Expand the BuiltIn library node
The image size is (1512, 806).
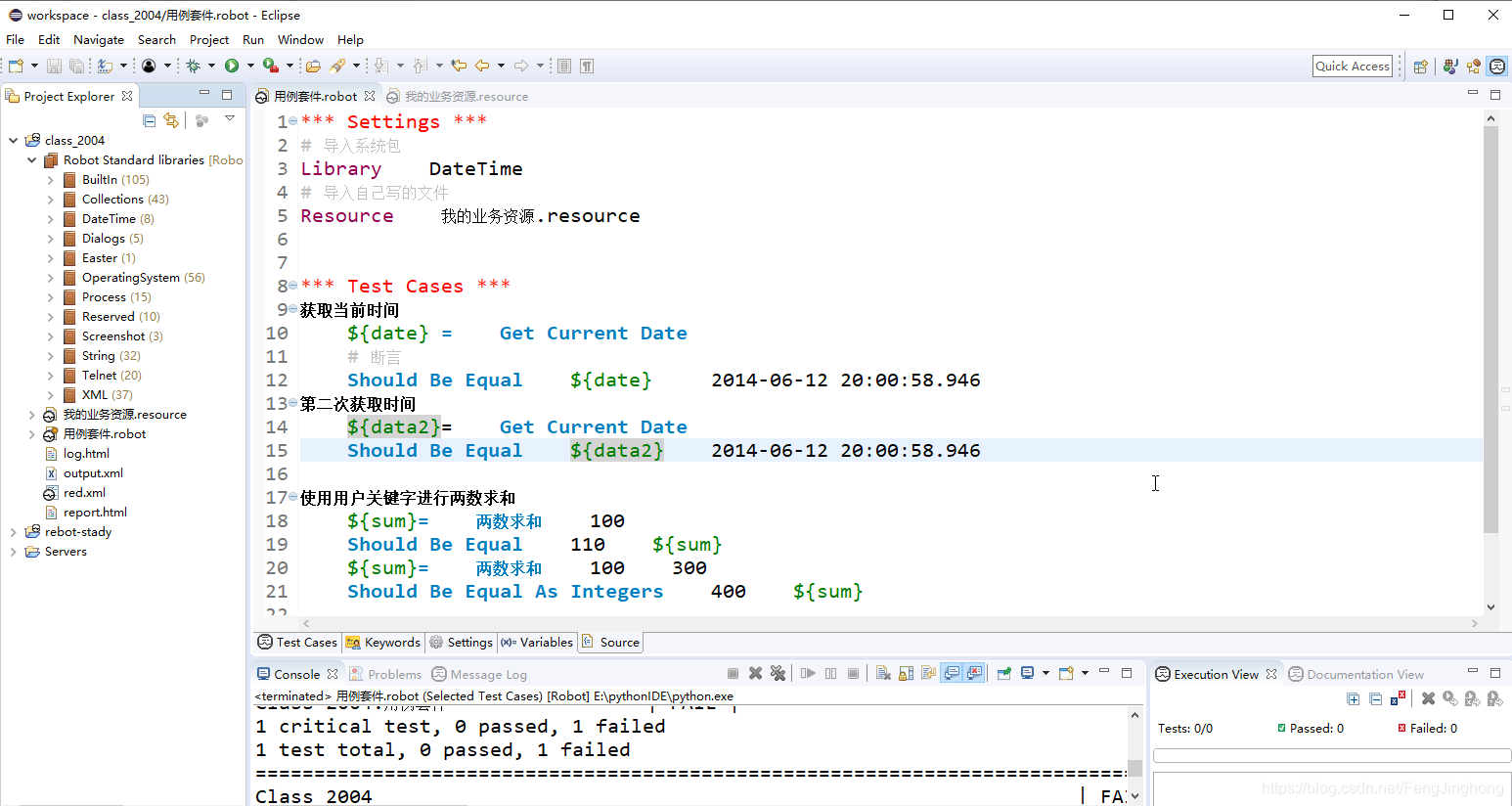click(x=51, y=179)
